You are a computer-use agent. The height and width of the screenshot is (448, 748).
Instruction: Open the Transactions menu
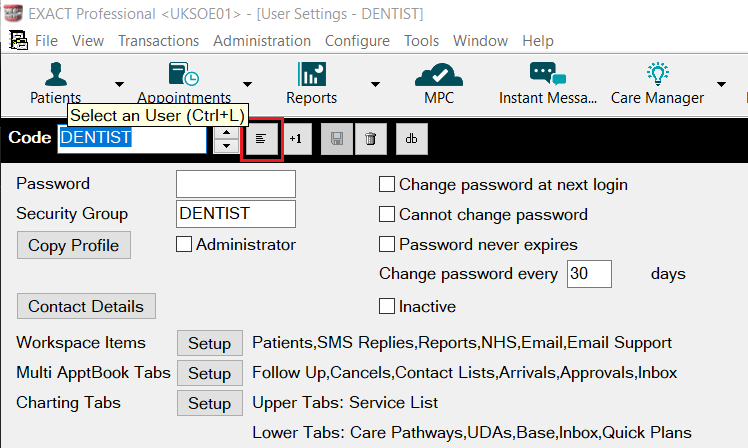pyautogui.click(x=158, y=41)
